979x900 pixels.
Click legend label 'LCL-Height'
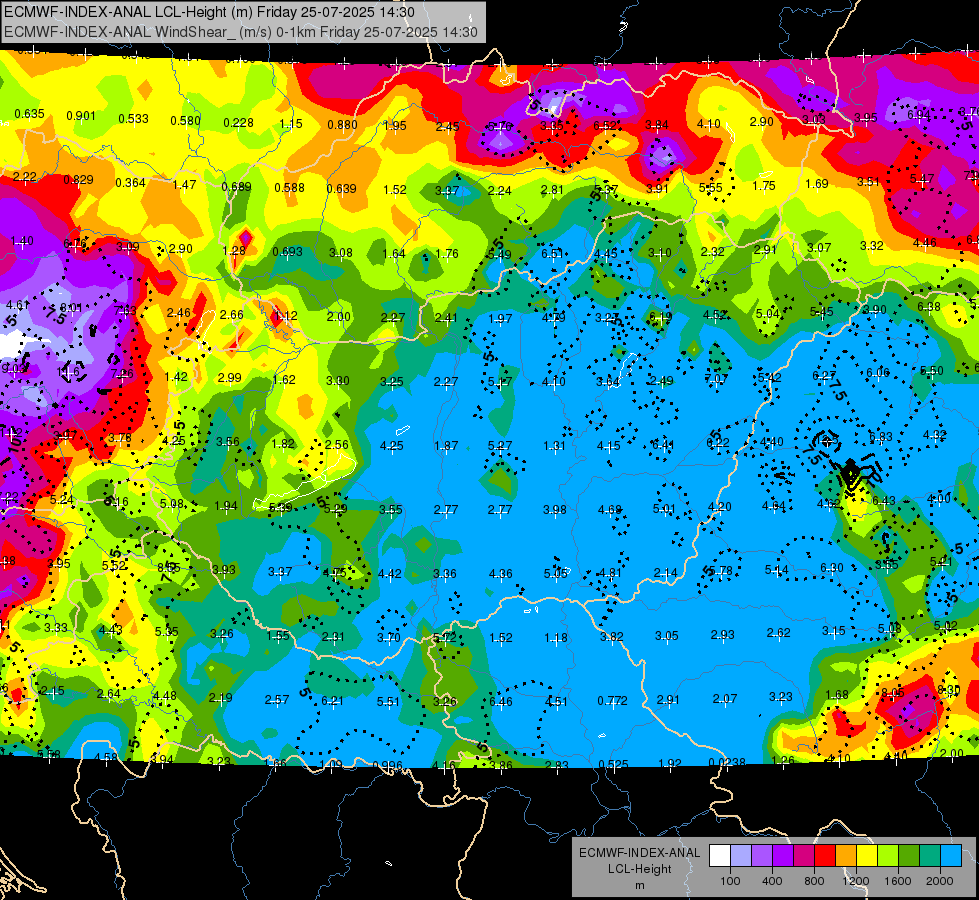[639, 869]
